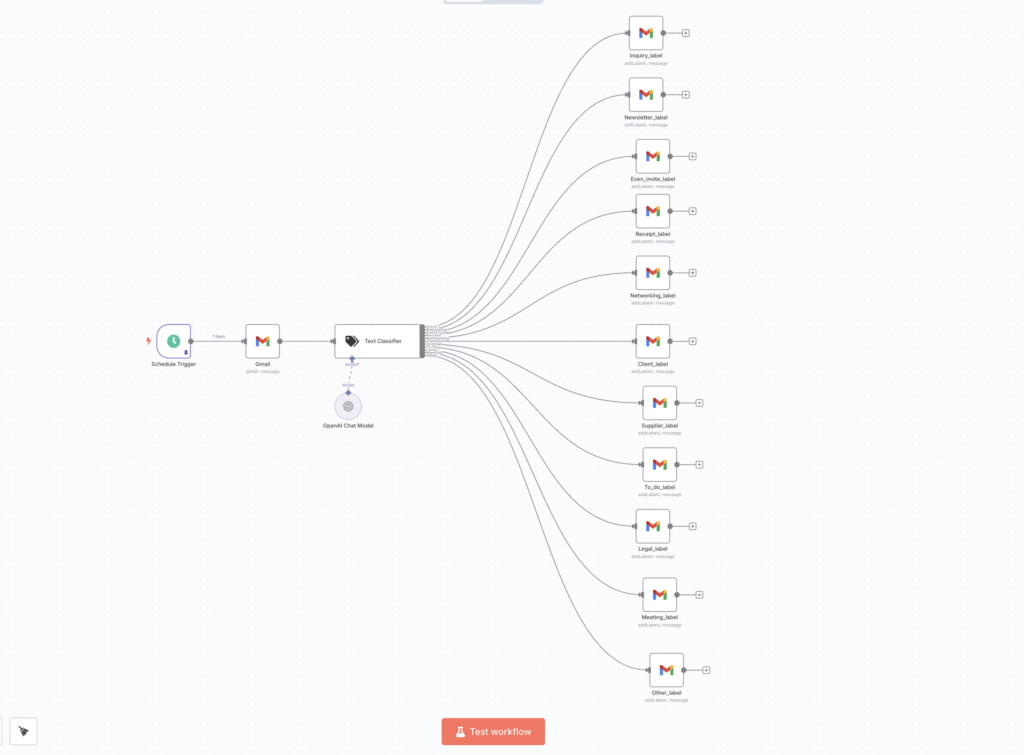Select the Networking_label Gmail node
1024x755 pixels.
point(653,272)
